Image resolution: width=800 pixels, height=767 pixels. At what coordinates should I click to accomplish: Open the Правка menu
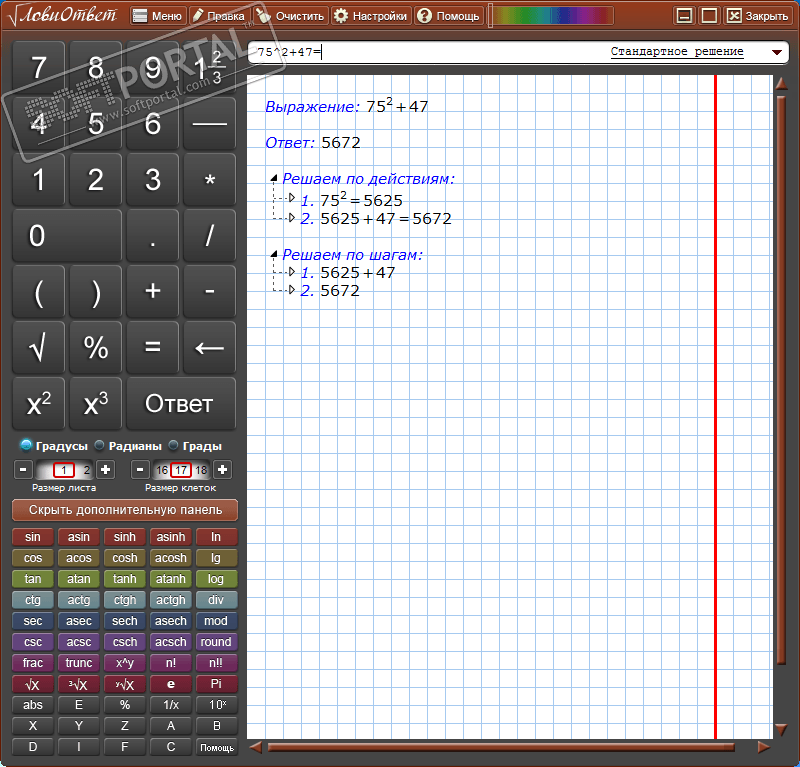pyautogui.click(x=219, y=16)
